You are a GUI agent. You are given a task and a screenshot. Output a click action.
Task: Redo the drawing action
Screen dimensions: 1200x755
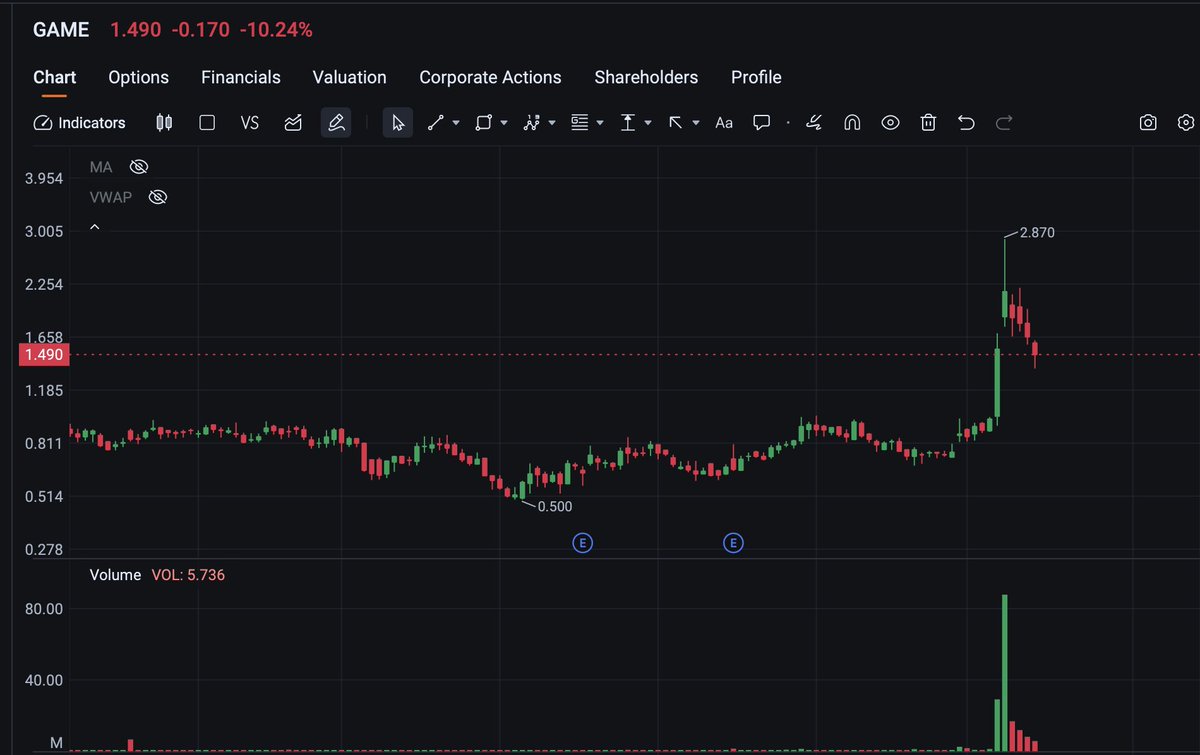[x=1004, y=123]
